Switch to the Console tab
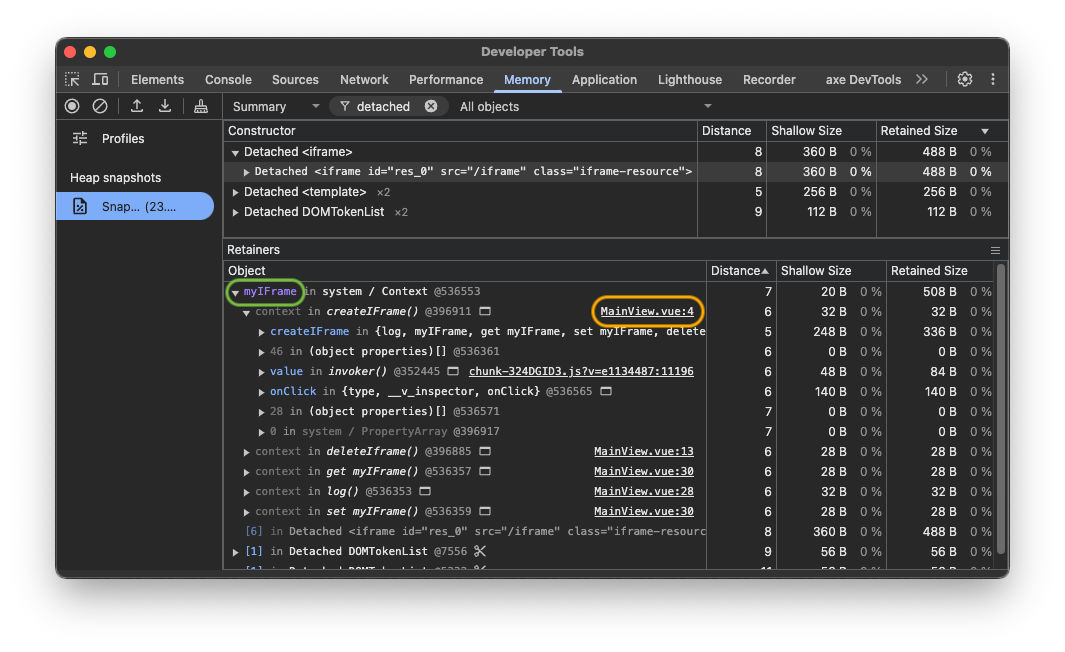 click(x=228, y=79)
